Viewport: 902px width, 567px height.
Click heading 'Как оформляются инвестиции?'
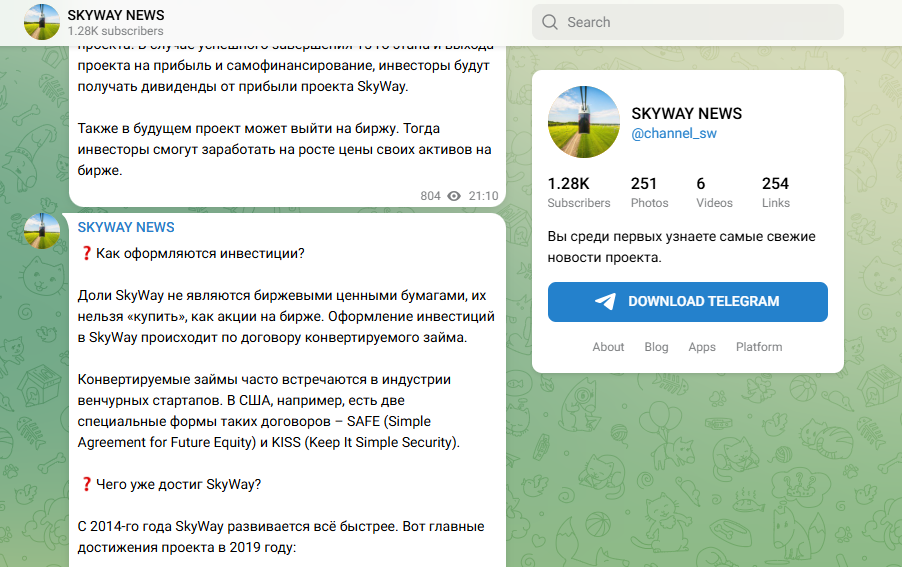[x=200, y=254]
